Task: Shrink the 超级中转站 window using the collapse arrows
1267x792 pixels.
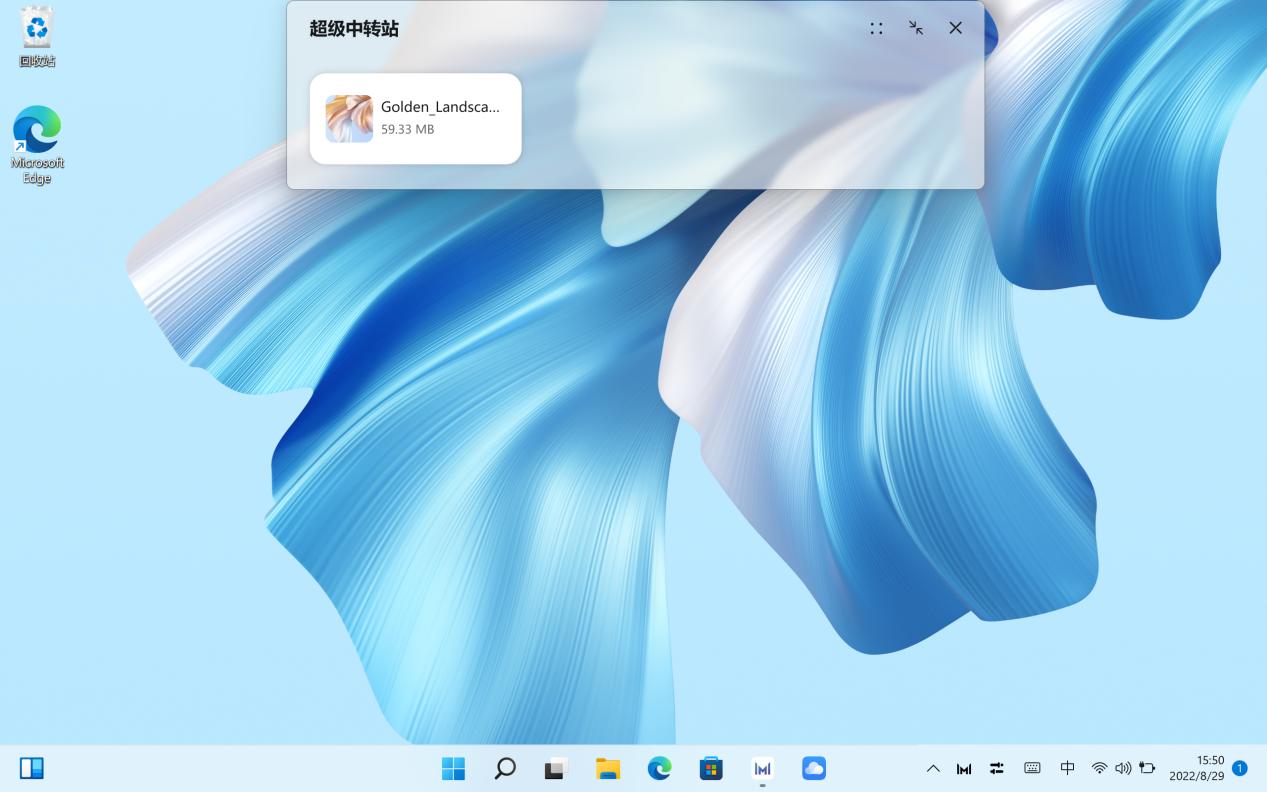Action: pyautogui.click(x=915, y=28)
